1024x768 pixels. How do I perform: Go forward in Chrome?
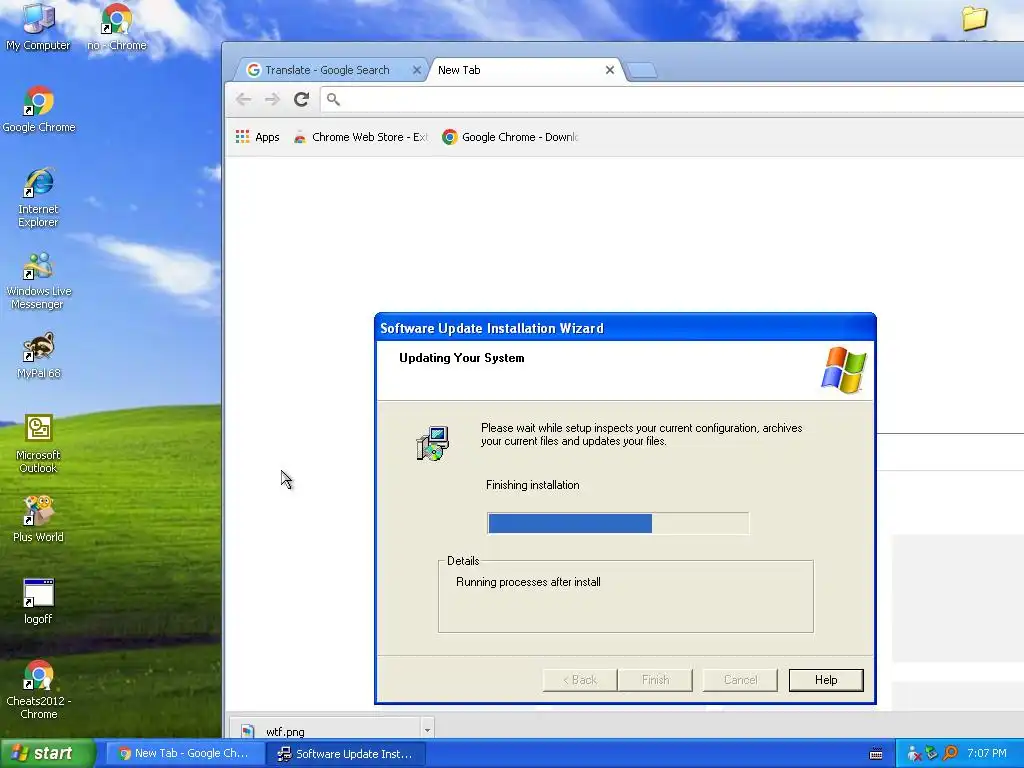click(x=272, y=99)
